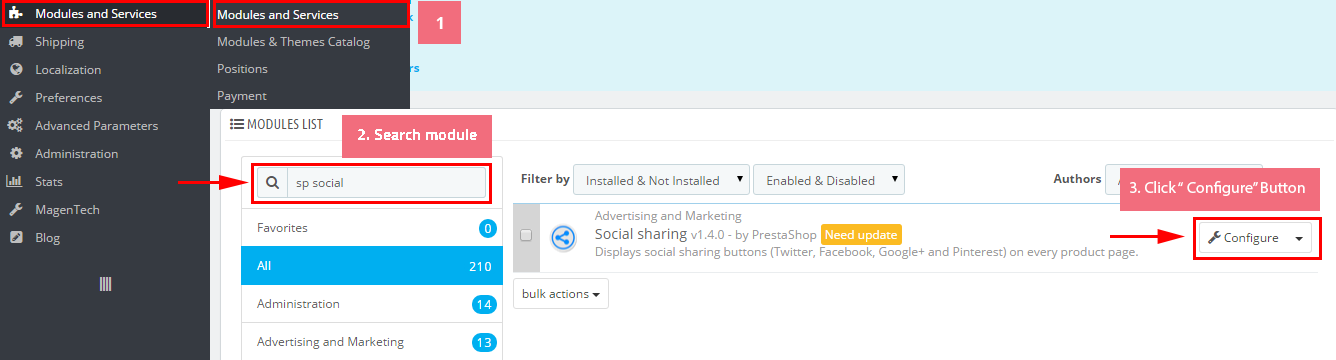Click the Administration gear icon
The height and width of the screenshot is (360, 1336).
15,154
